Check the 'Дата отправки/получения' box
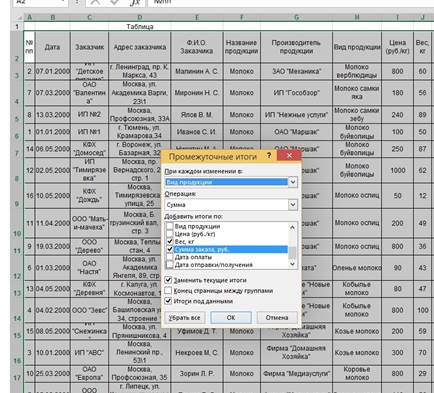 coord(169,265)
